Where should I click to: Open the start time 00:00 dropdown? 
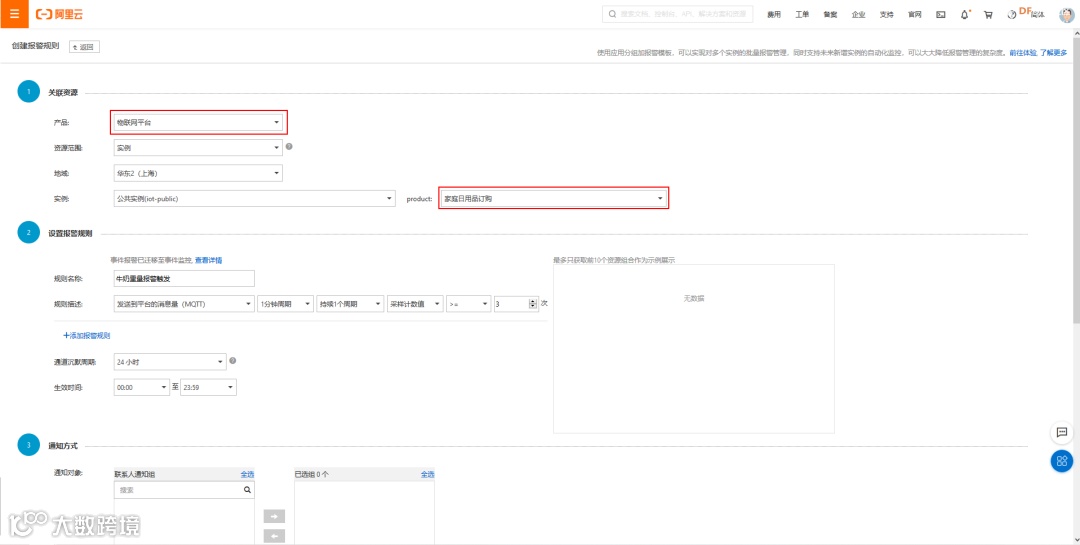tap(141, 387)
